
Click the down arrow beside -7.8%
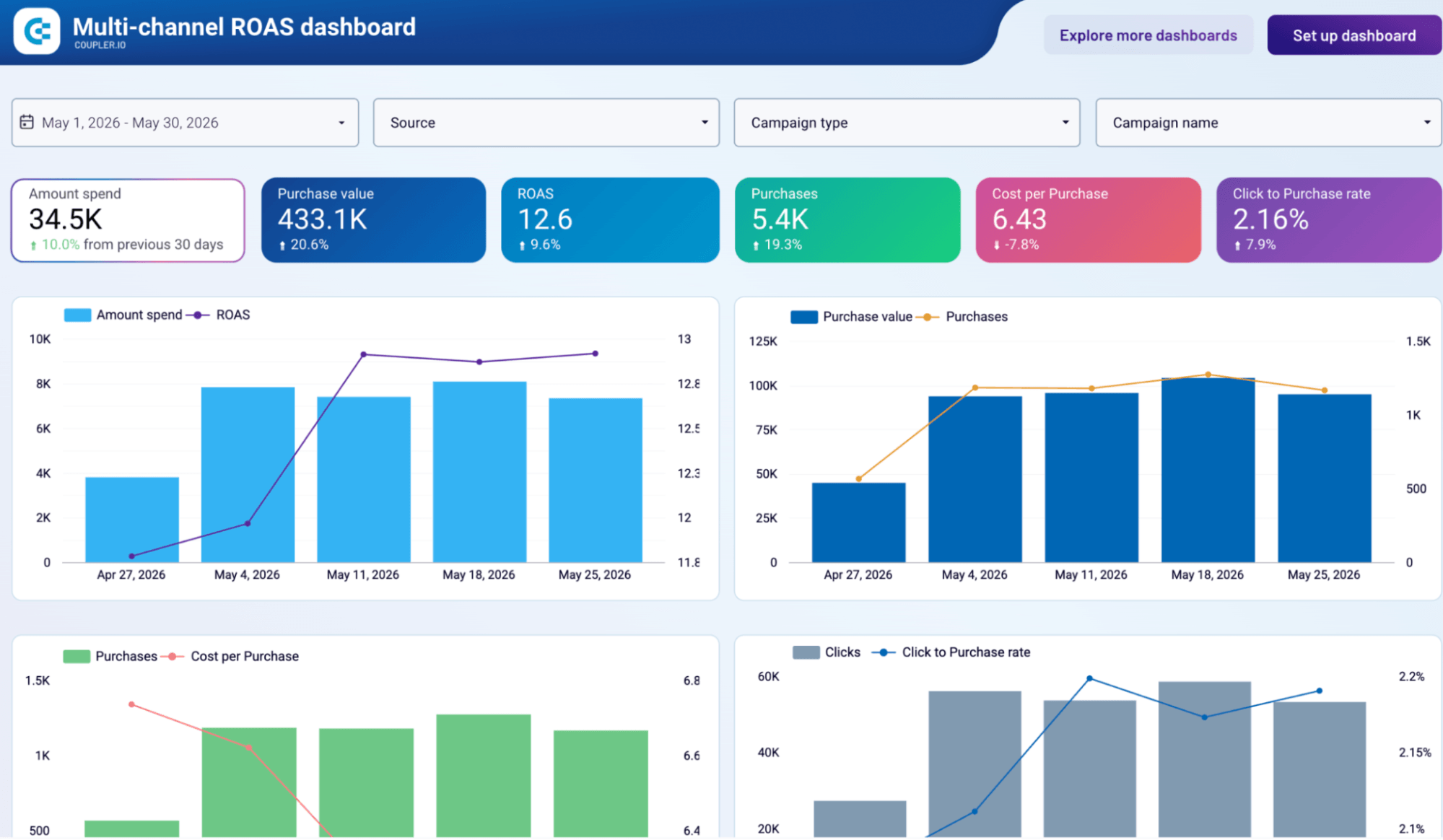point(997,246)
